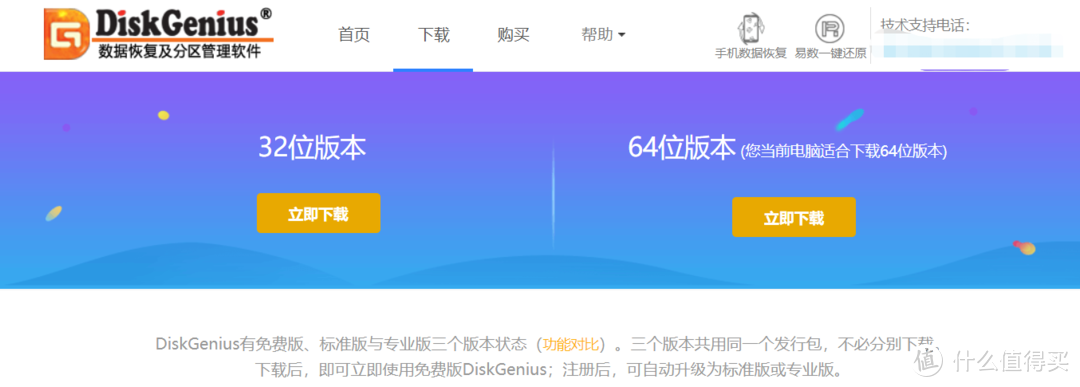The width and height of the screenshot is (1080, 387).
Task: Open the 易数一键还原 restore icon
Action: click(x=829, y=29)
